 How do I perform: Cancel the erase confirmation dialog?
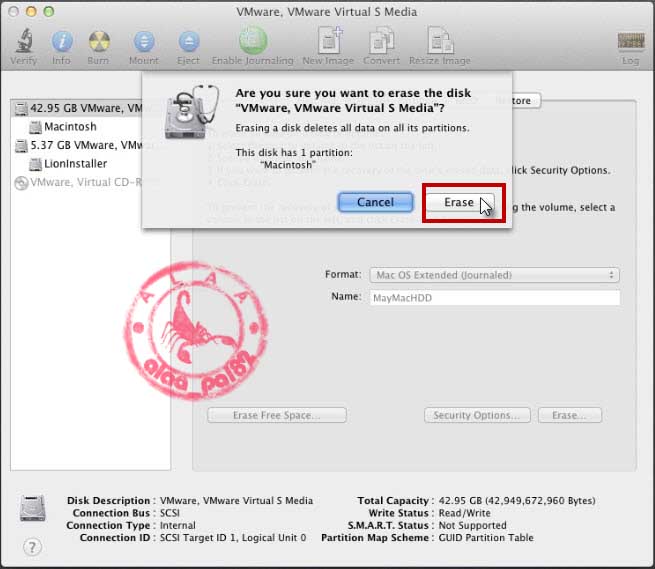(375, 202)
